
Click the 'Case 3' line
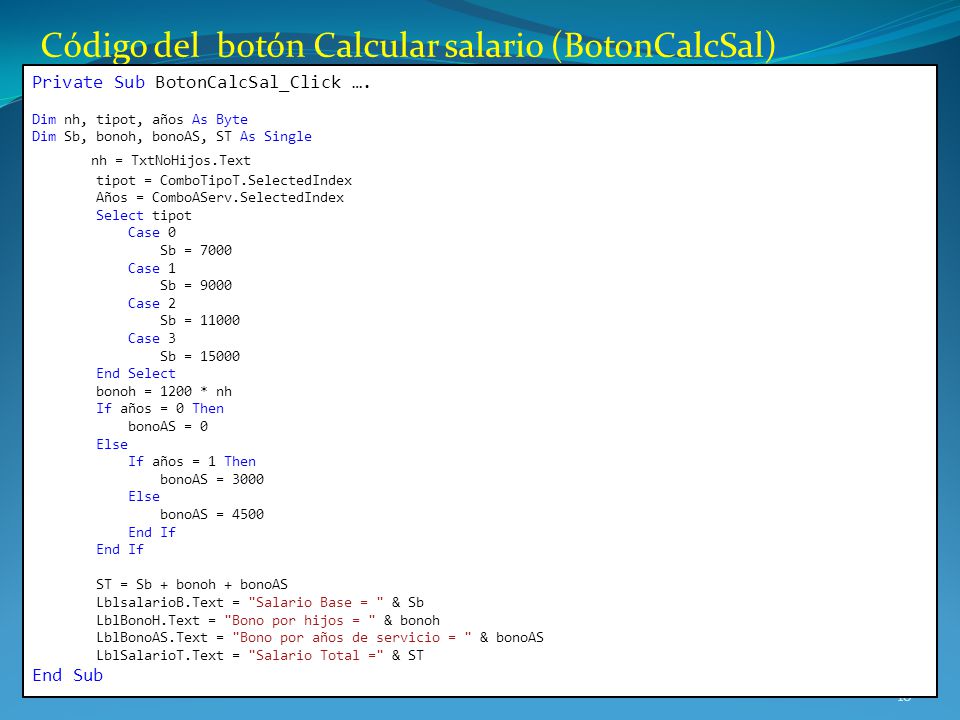[x=152, y=339]
